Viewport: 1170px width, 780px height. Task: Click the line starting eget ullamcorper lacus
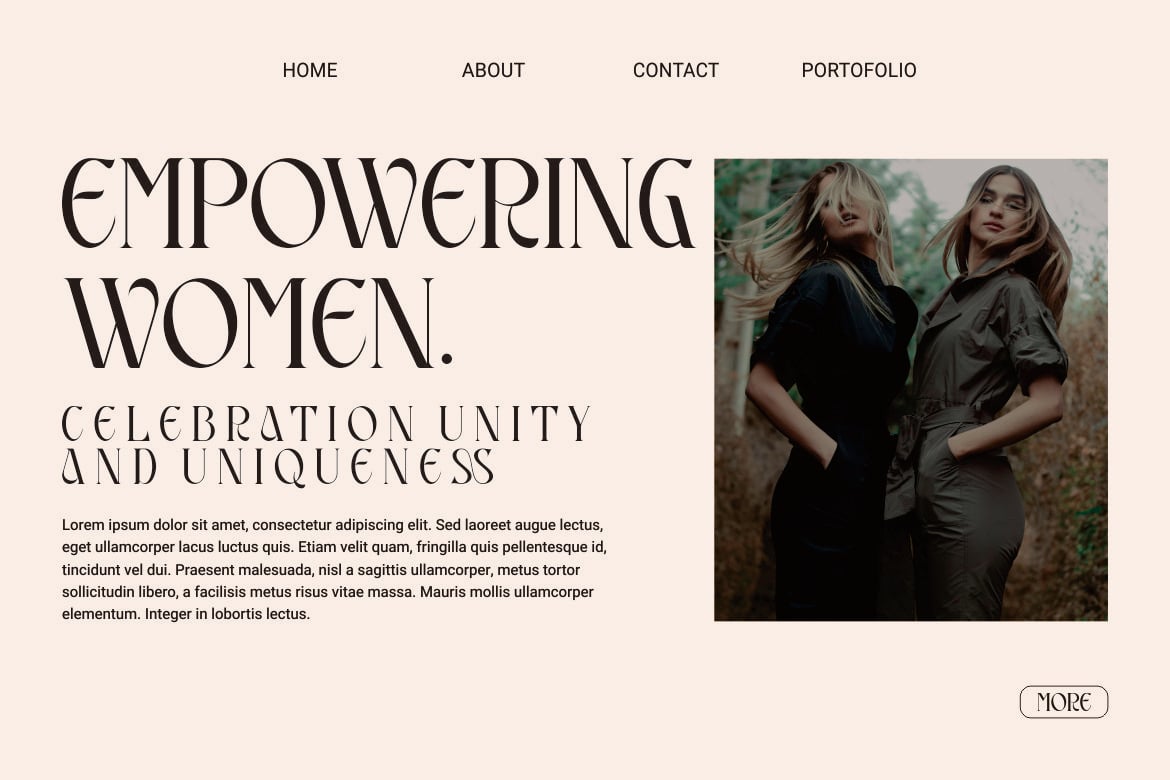(x=334, y=547)
